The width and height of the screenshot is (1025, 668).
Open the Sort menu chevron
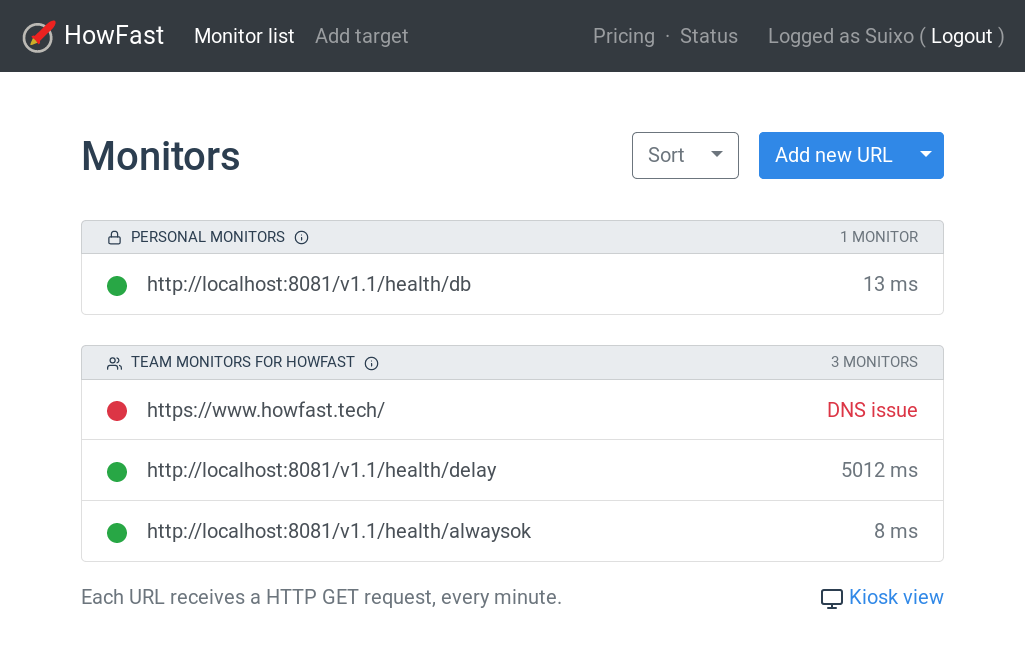click(x=716, y=155)
